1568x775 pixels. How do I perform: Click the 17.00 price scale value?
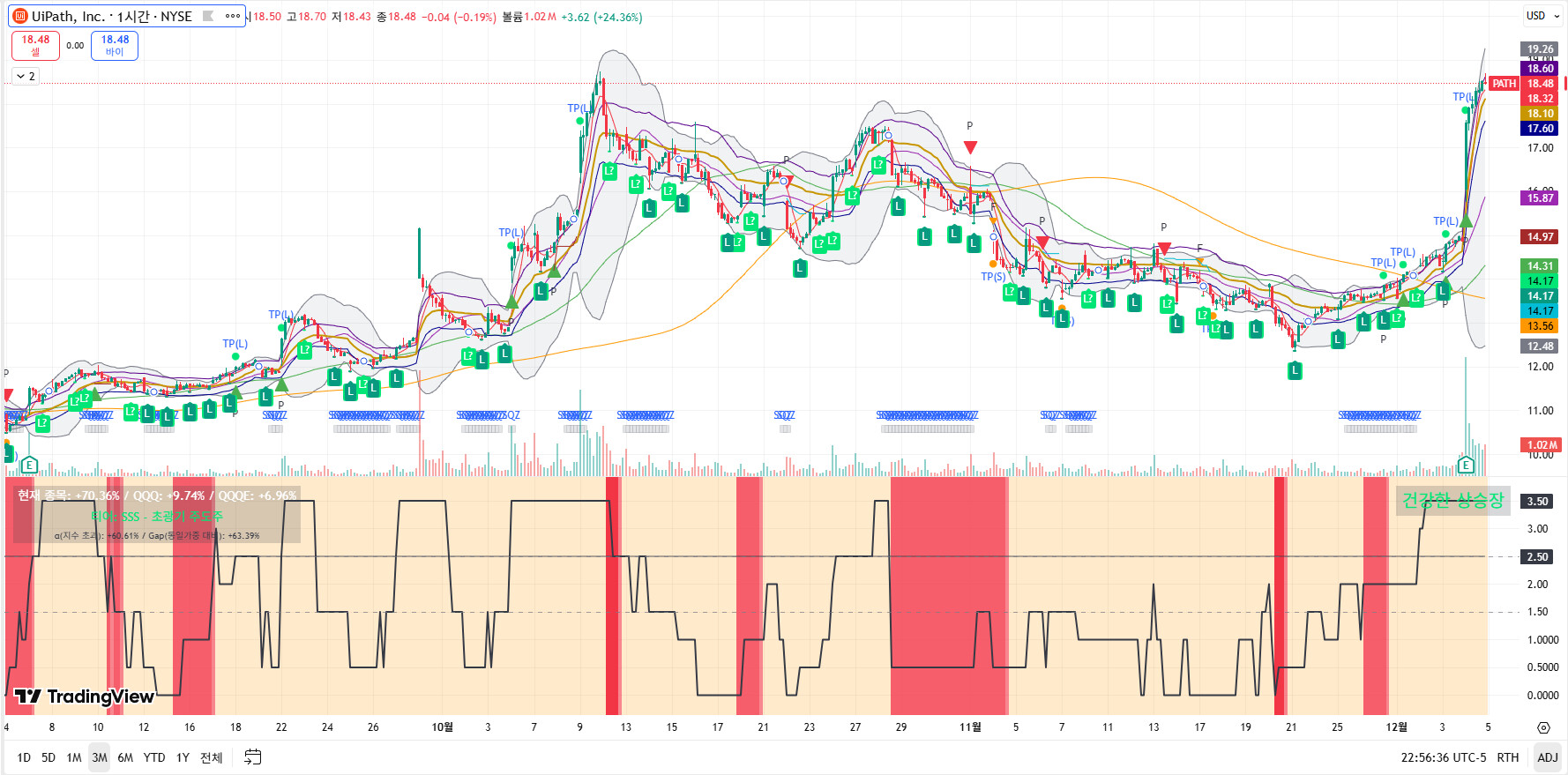(x=1541, y=148)
